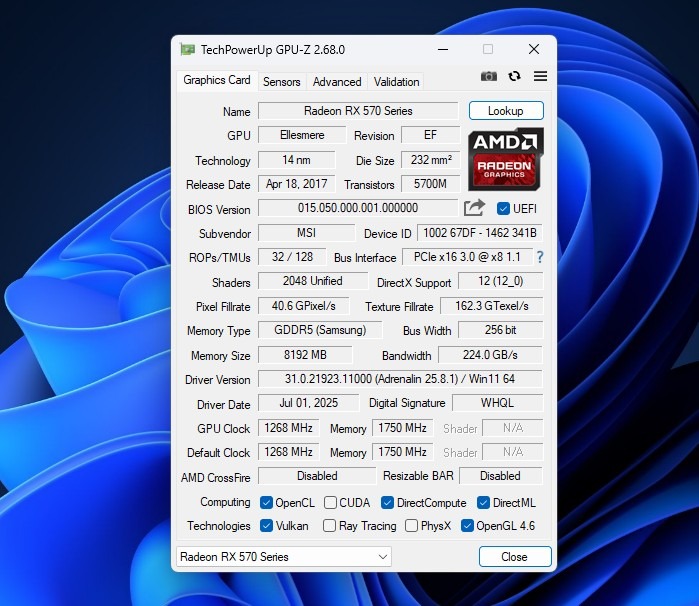Select the Bus Width value 256 bit
Image resolution: width=699 pixels, height=606 pixels.
click(501, 330)
